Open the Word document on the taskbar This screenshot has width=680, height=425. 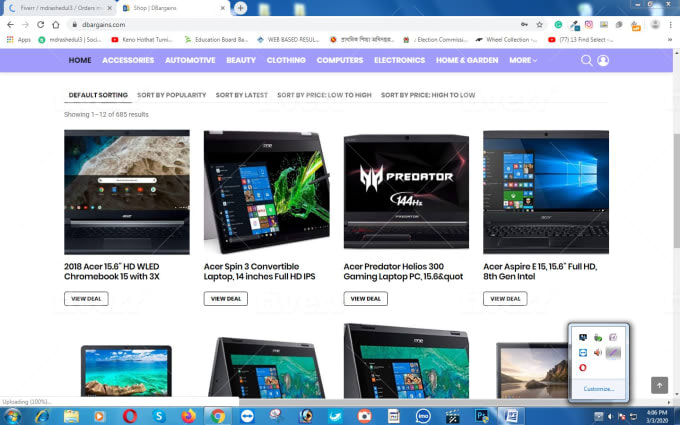(511, 416)
